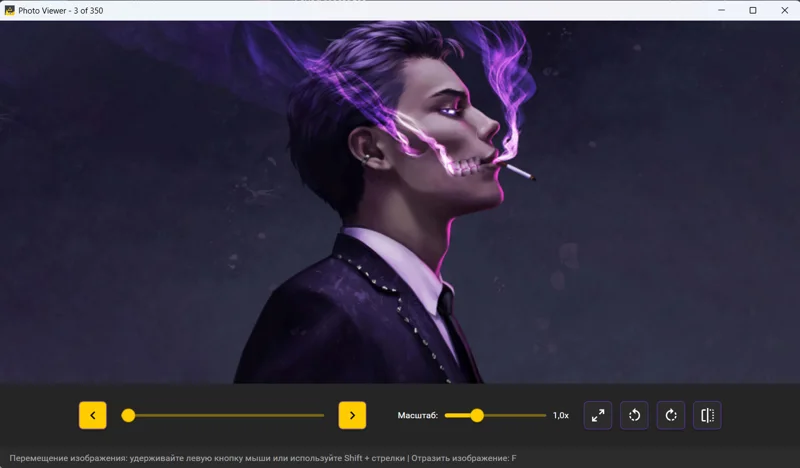This screenshot has height=468, width=800.
Task: Close the Photo Viewer window
Action: pos(784,10)
